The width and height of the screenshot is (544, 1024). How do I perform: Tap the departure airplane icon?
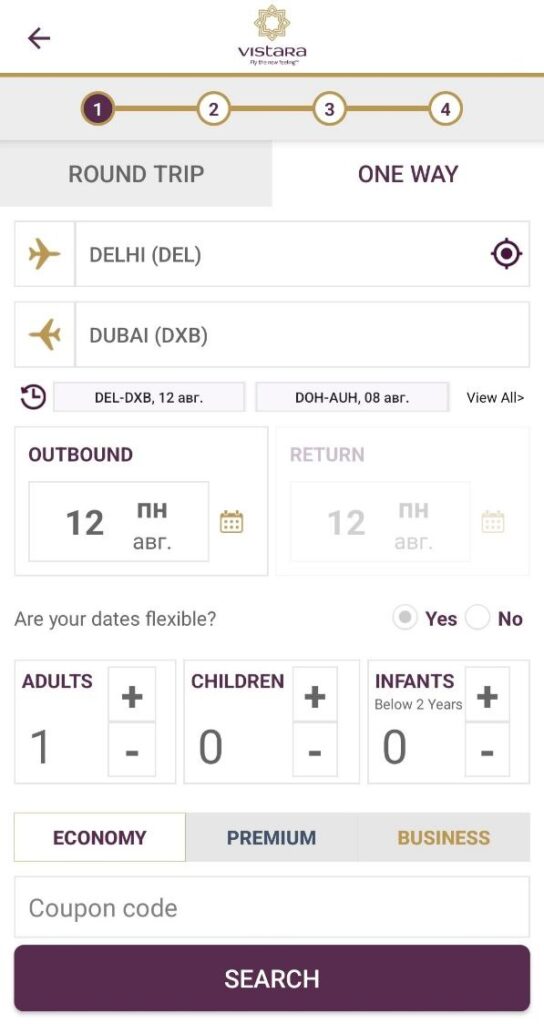click(x=44, y=254)
